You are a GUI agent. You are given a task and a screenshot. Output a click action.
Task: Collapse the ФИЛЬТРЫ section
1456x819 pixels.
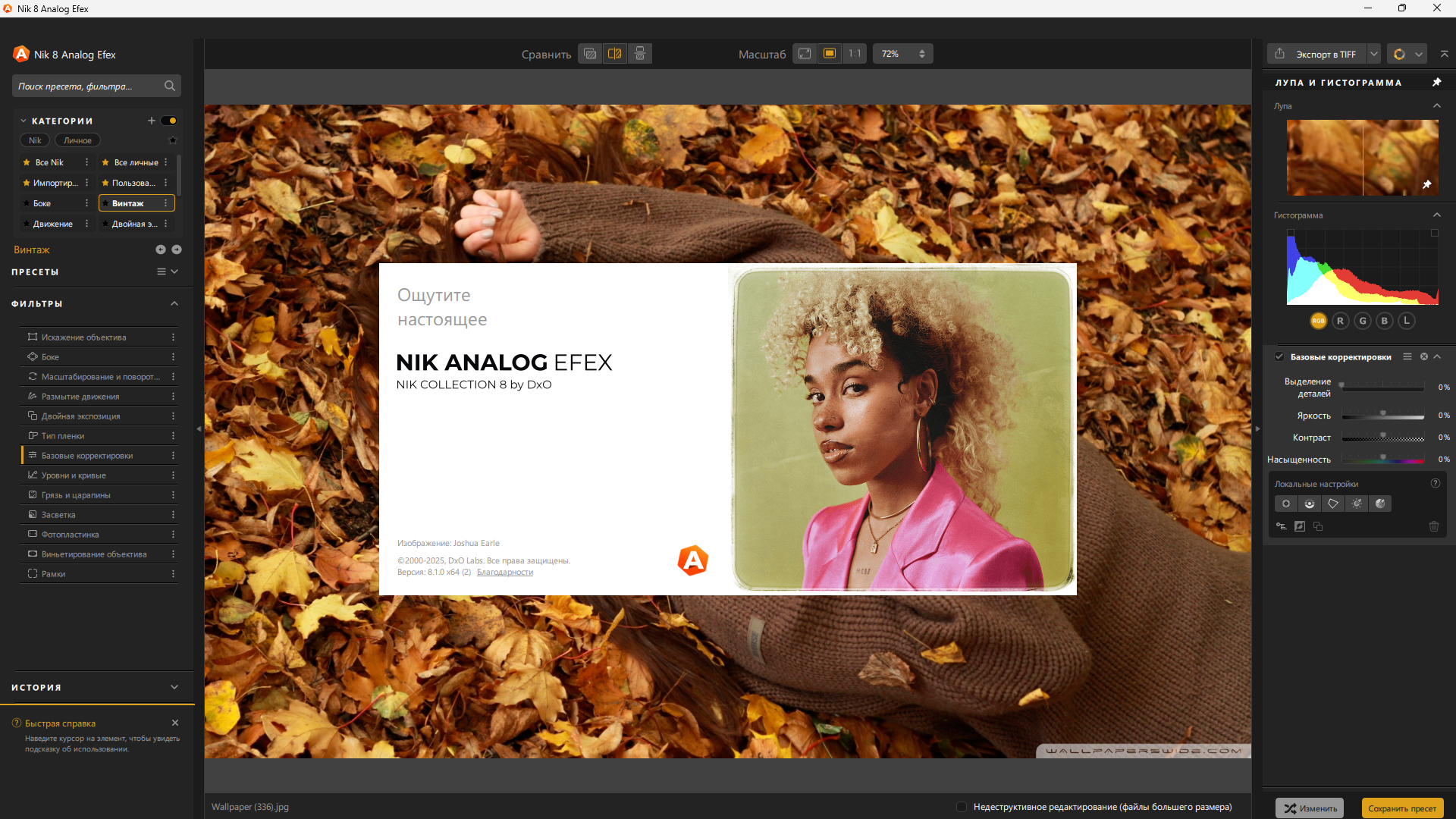point(174,303)
